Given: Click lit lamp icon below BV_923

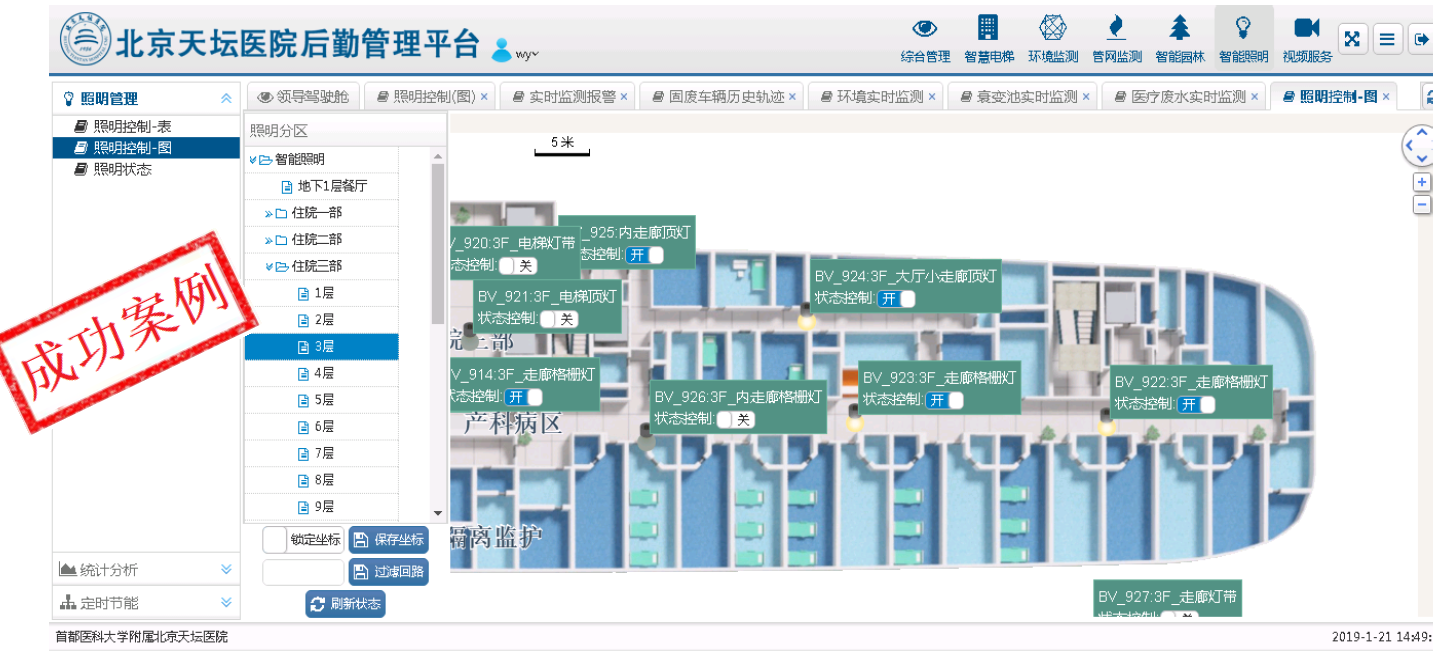Looking at the screenshot, I should coord(854,420).
